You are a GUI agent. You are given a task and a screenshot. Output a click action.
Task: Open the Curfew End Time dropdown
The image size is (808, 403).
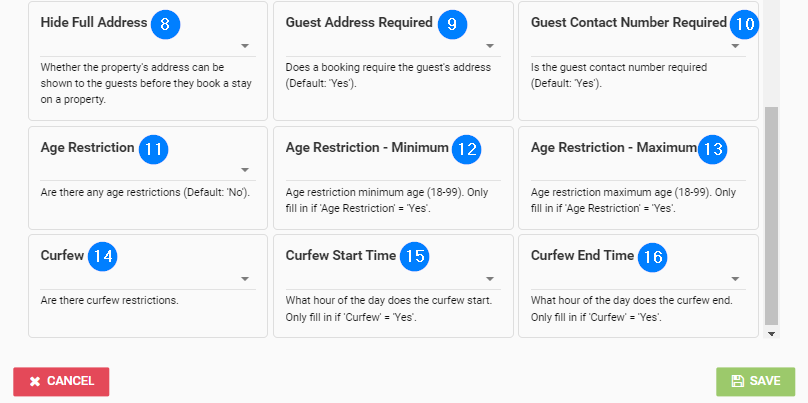(638, 279)
